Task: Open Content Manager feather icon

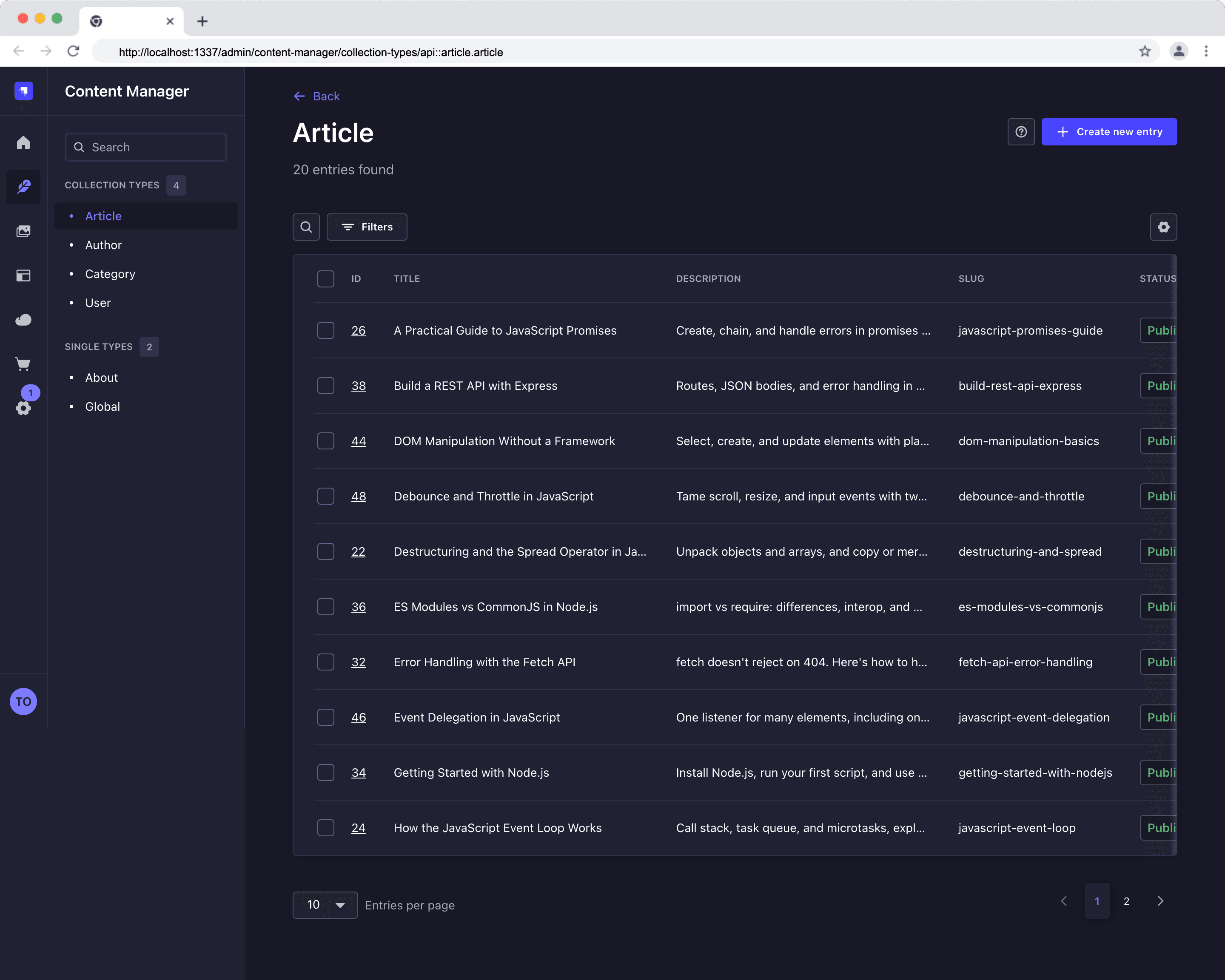Action: [x=23, y=187]
